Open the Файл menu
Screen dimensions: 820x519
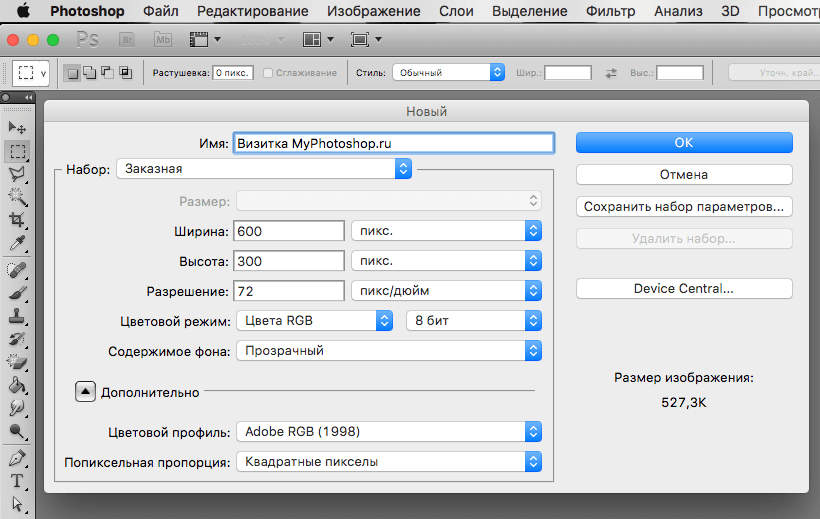click(160, 12)
